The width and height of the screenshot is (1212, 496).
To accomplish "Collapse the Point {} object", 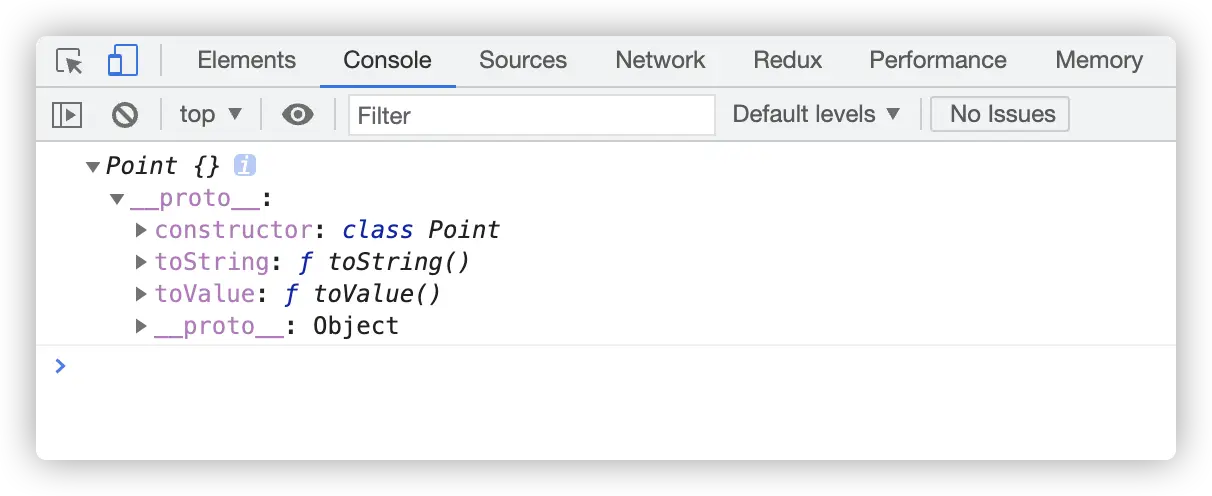I will pyautogui.click(x=93, y=167).
